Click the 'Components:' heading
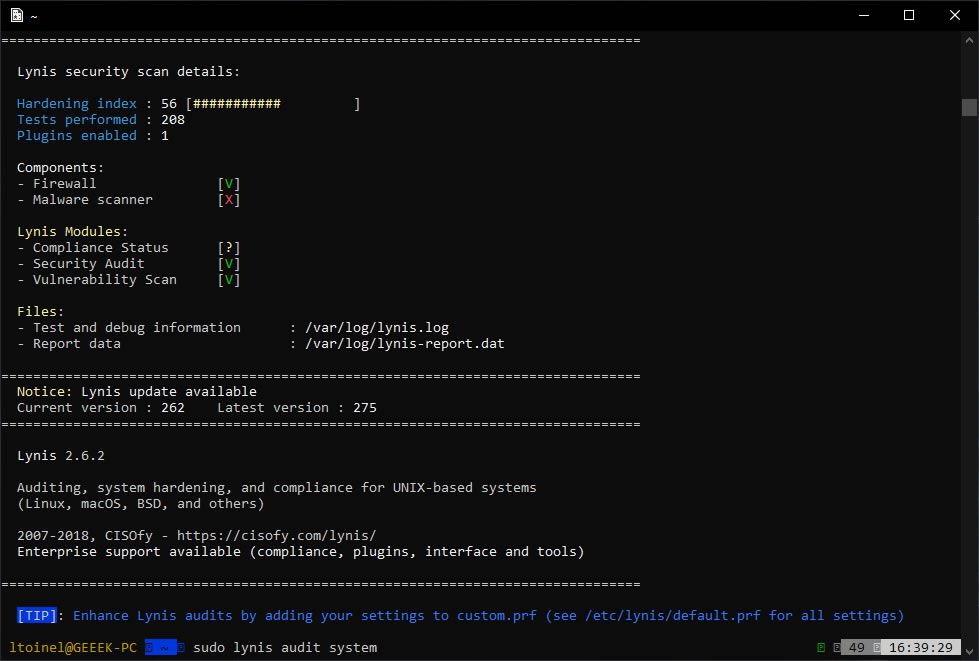 point(61,167)
